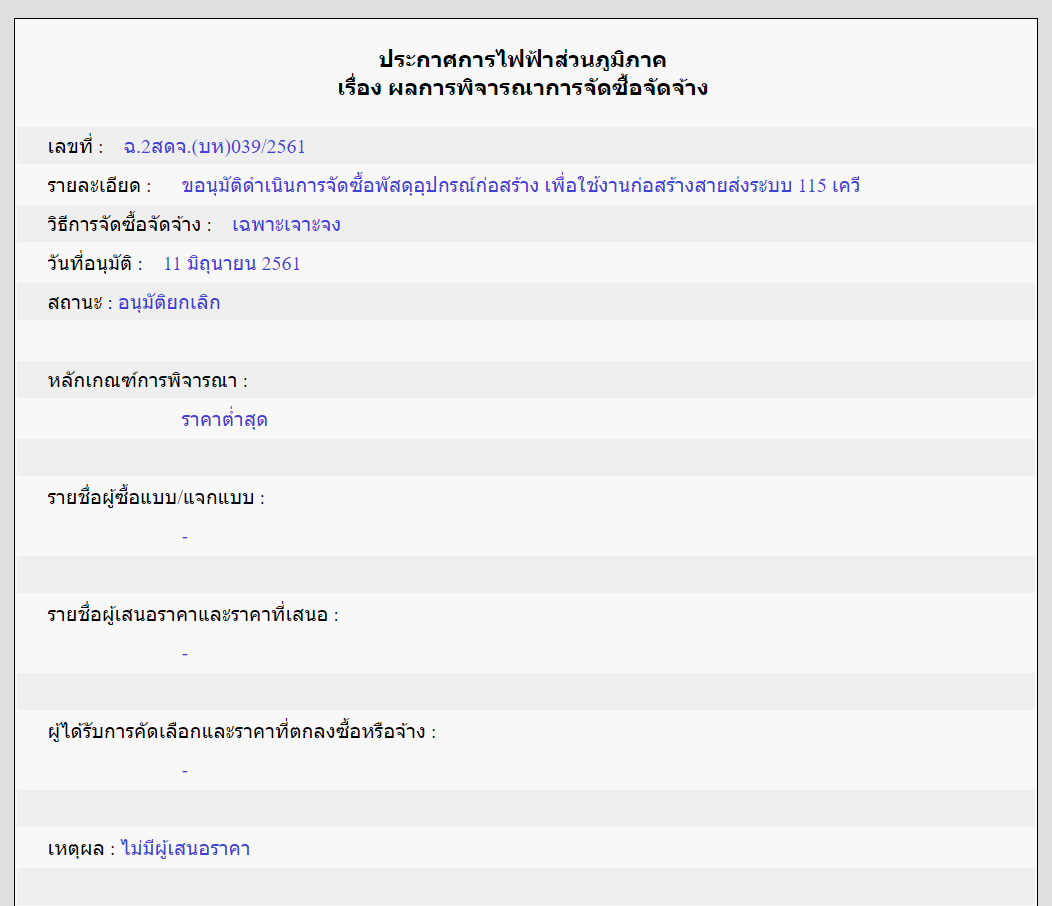The width and height of the screenshot is (1052, 906).
Task: Click the dash under 'รายชื่อผู้เสนอราคาและราคาที่เสนอ'
Action: tap(185, 654)
